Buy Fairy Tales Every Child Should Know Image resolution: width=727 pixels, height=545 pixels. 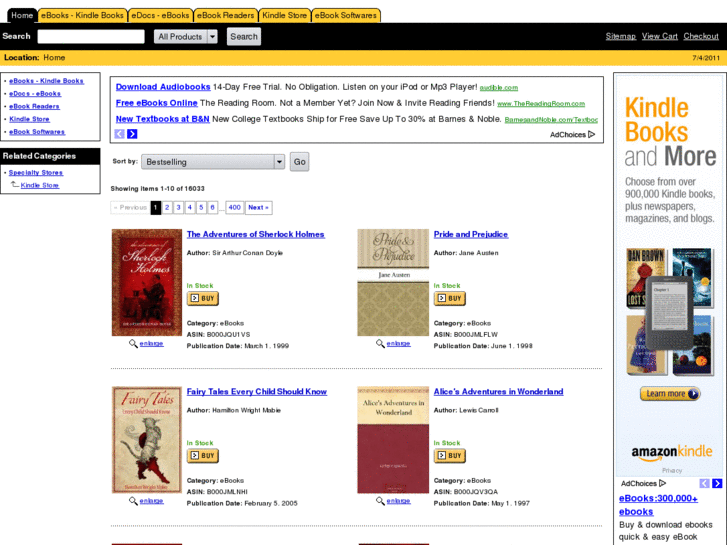(x=203, y=455)
